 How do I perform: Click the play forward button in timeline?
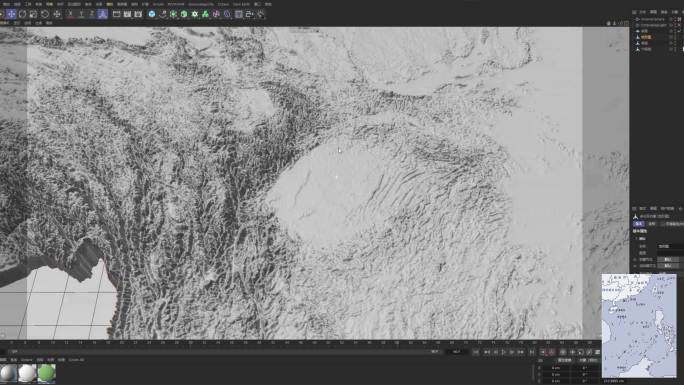503,352
